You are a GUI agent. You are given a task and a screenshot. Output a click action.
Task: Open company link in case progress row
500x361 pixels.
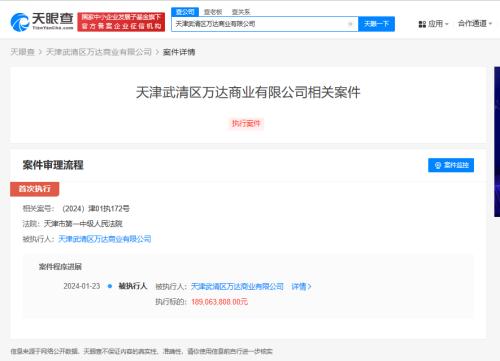237,286
